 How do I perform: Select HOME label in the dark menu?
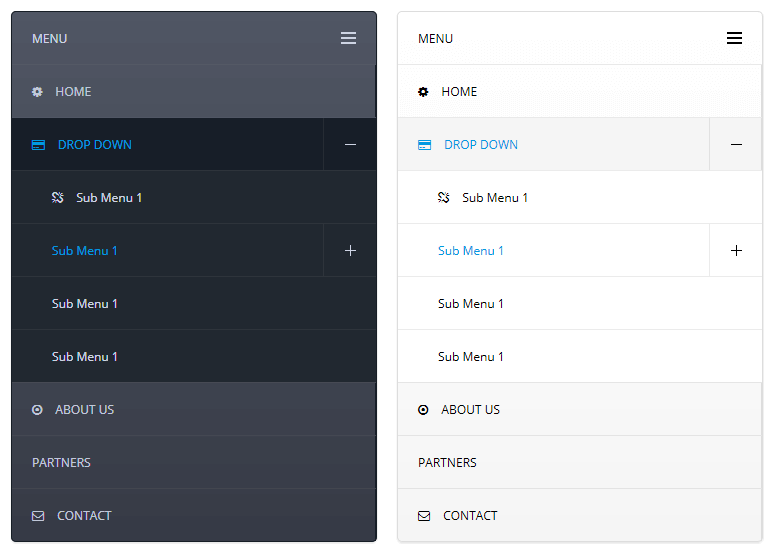pos(73,92)
